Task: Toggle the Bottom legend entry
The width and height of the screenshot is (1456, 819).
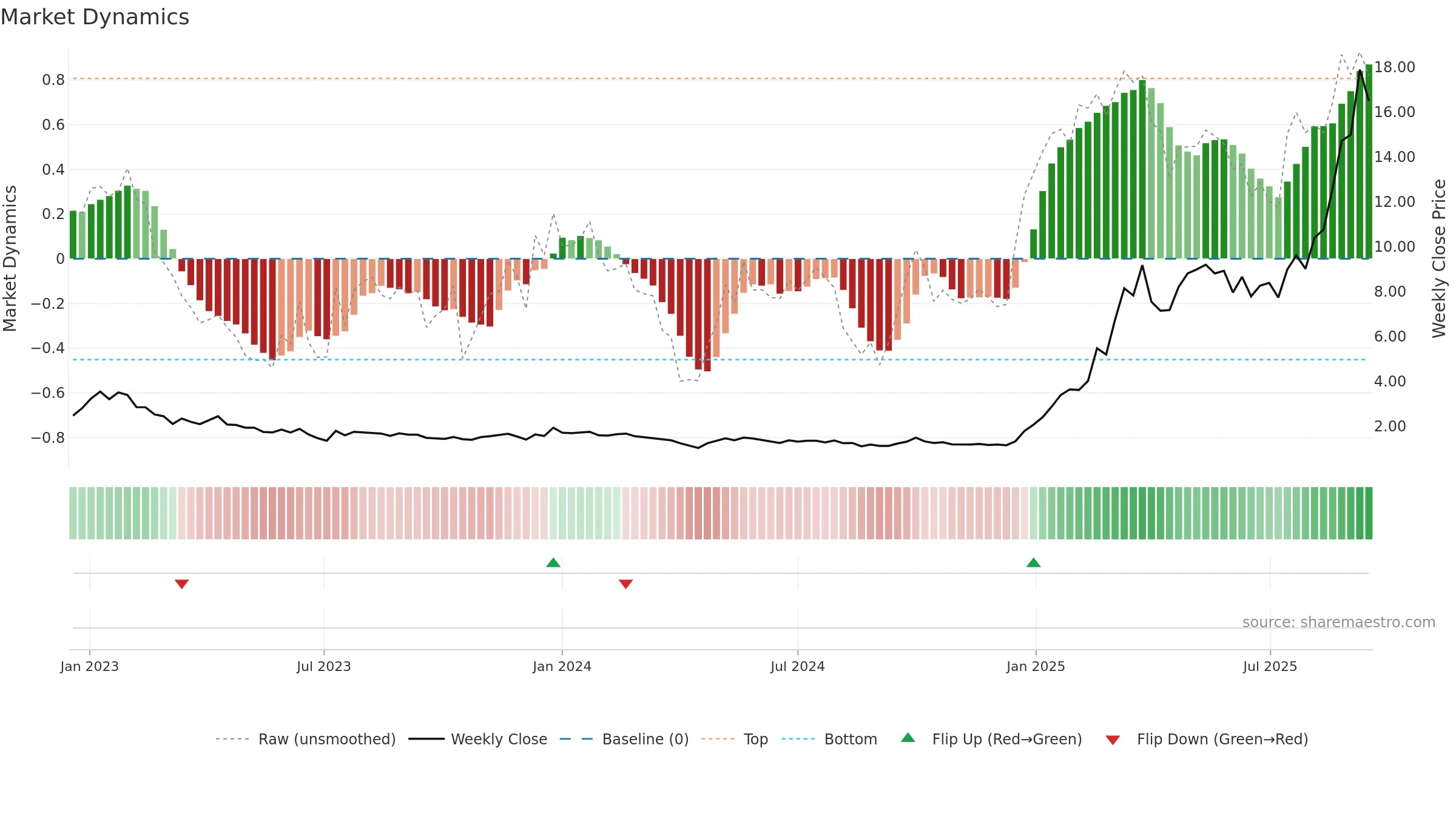Action: [829, 739]
